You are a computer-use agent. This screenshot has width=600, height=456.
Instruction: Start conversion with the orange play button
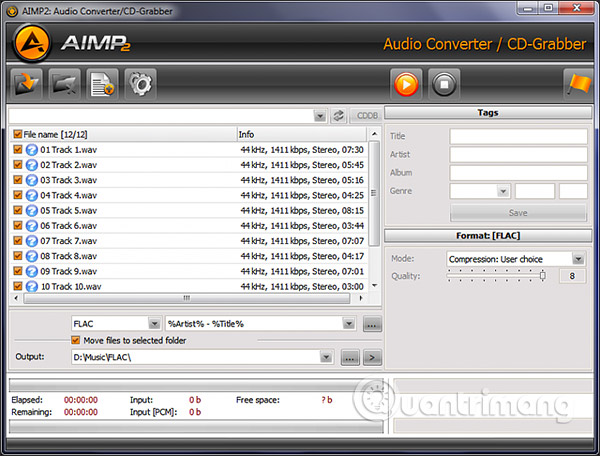pos(406,84)
